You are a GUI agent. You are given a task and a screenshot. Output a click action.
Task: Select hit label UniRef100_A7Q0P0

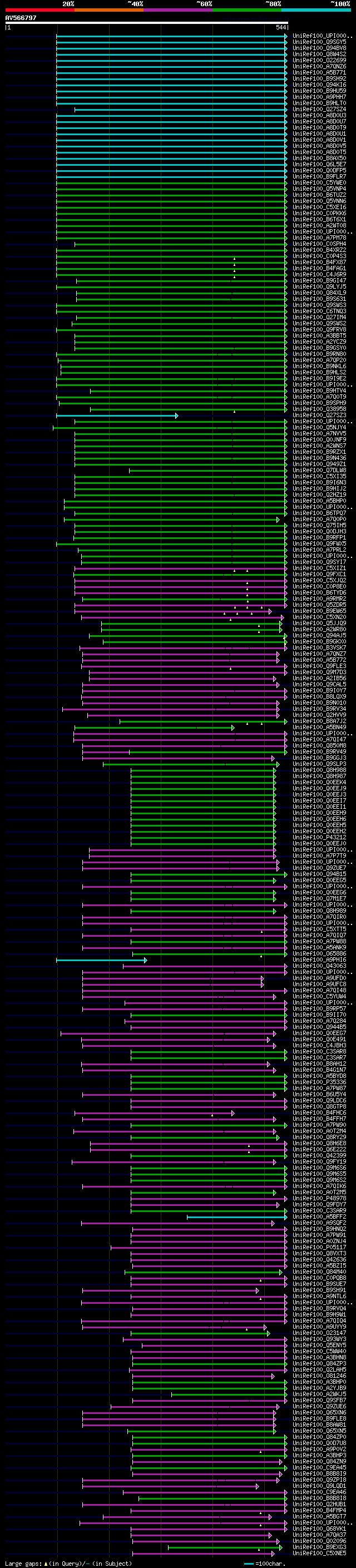319,519
